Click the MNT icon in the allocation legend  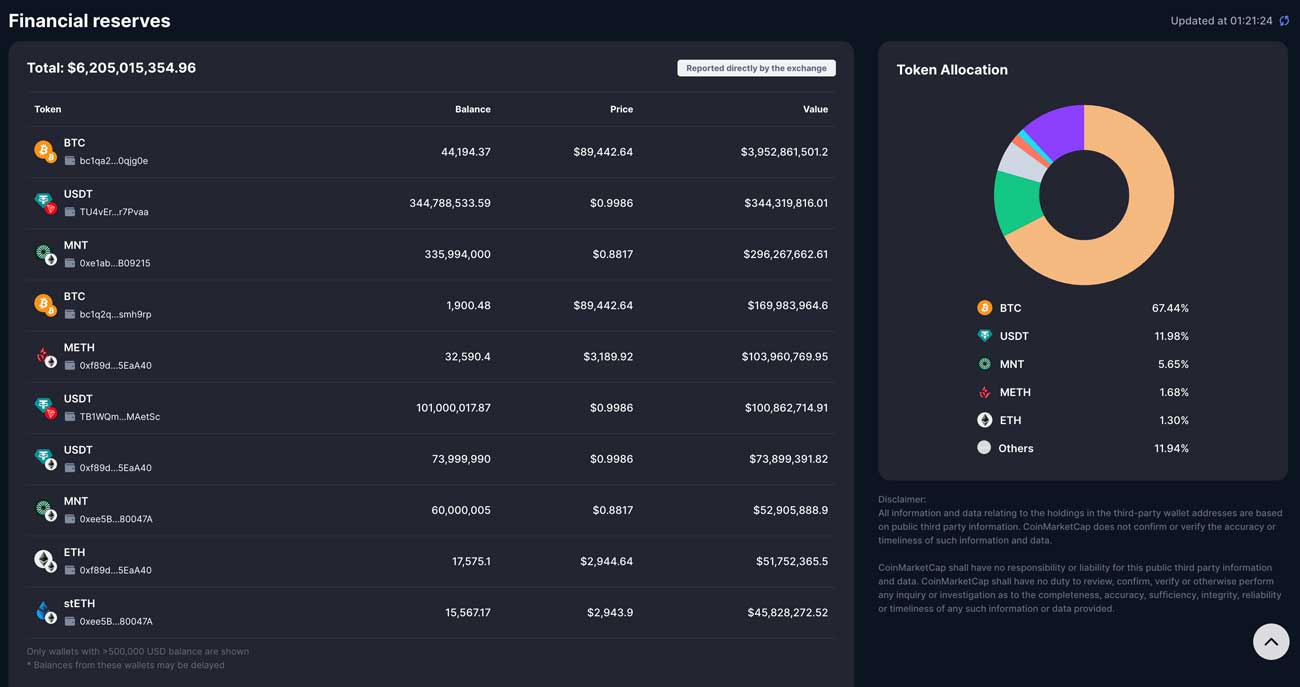coord(984,364)
